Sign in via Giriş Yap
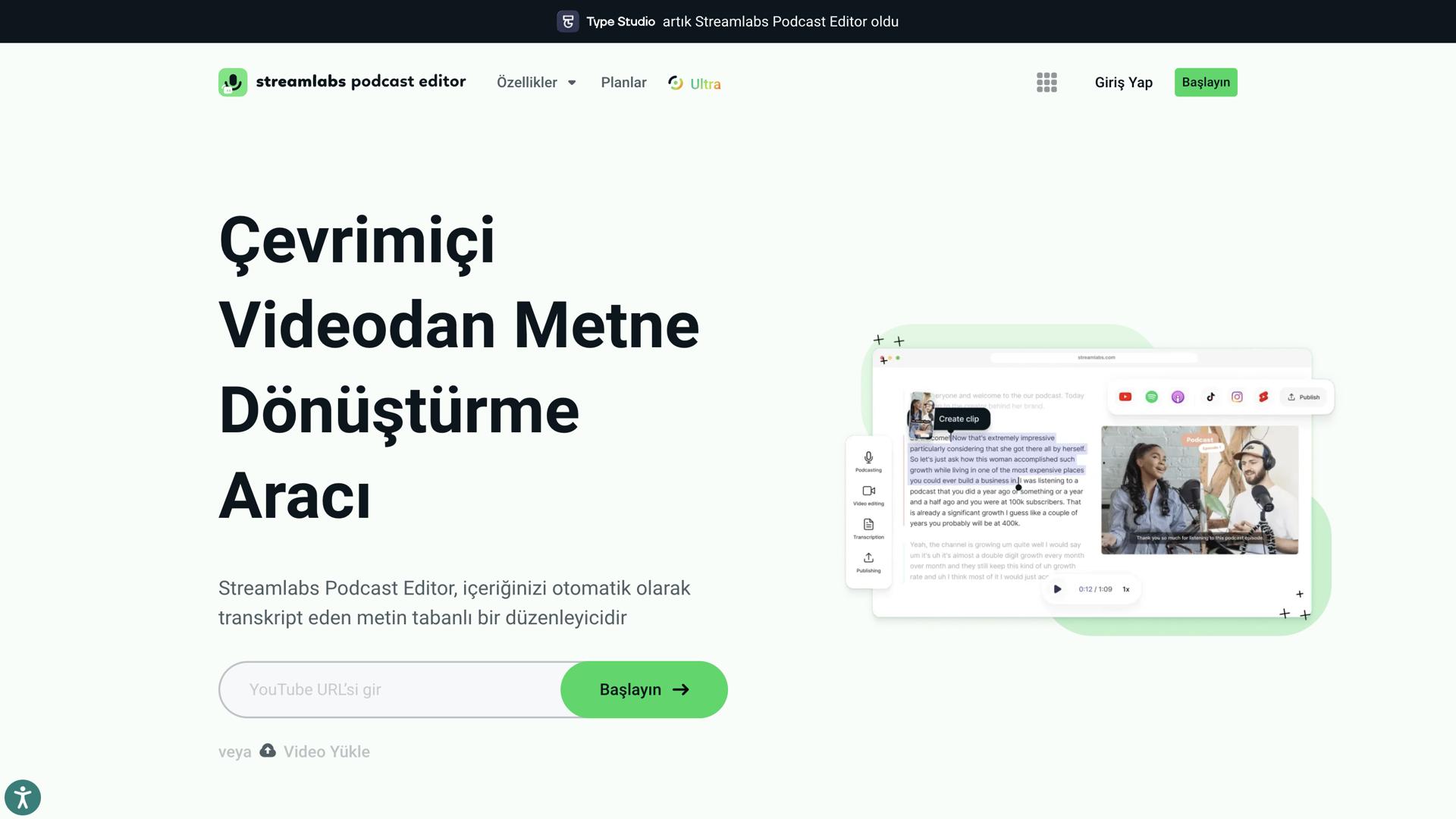The height and width of the screenshot is (819, 1456). pos(1123,82)
